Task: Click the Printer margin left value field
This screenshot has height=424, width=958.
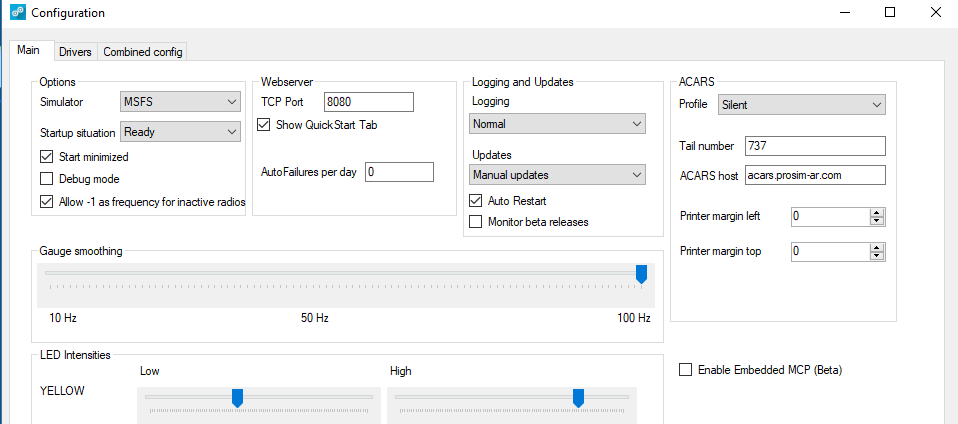Action: pos(831,217)
